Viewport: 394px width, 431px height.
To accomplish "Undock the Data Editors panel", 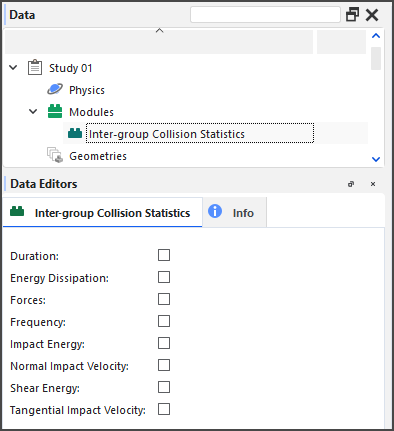I will point(351,184).
